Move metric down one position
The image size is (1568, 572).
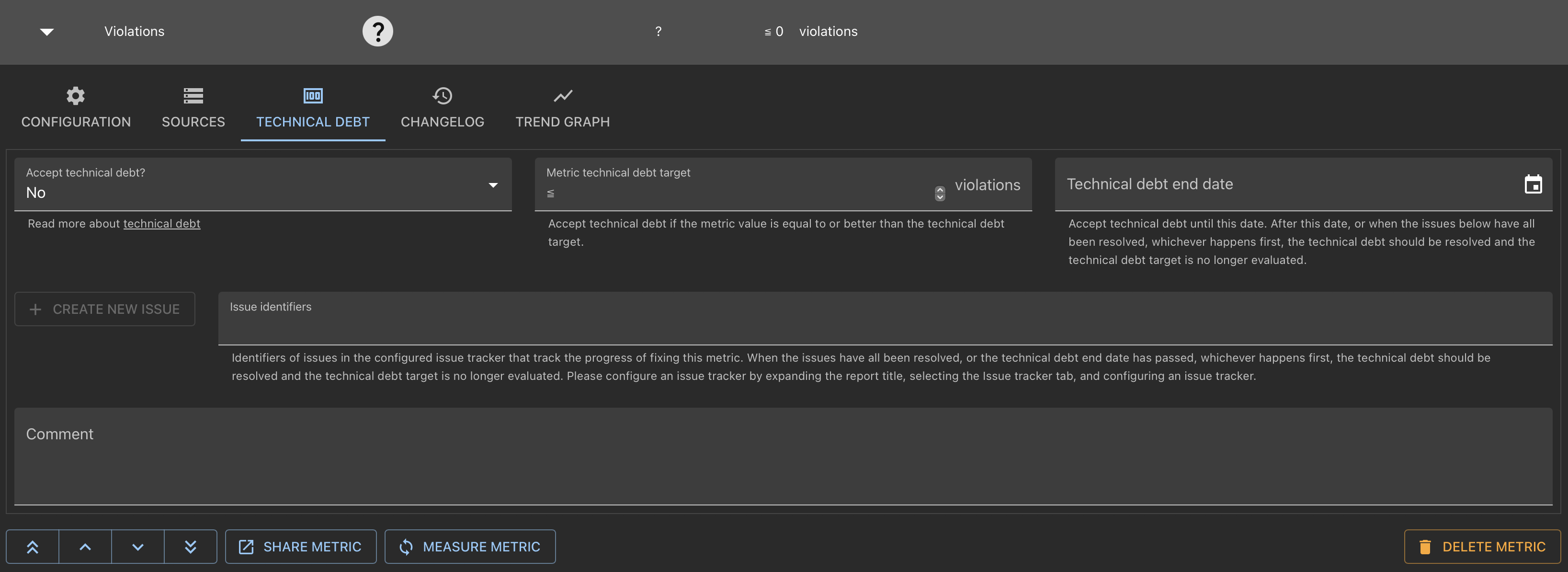[137, 547]
